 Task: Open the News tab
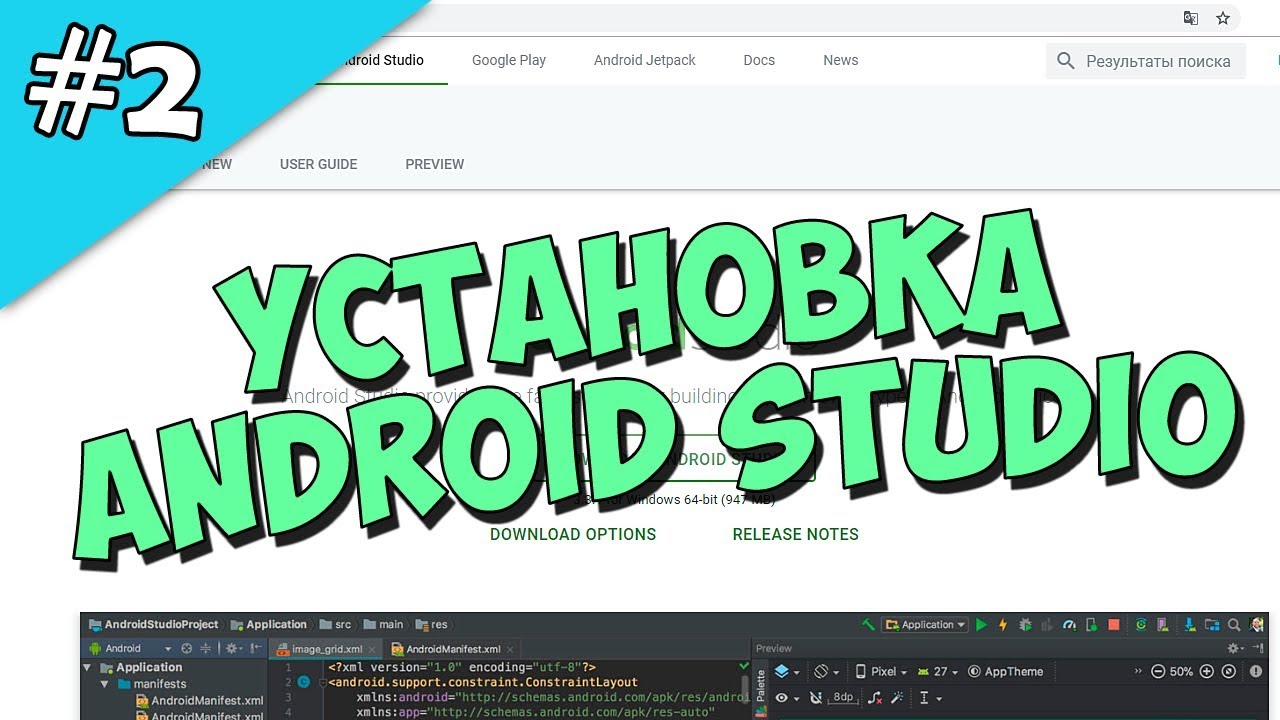(x=841, y=60)
